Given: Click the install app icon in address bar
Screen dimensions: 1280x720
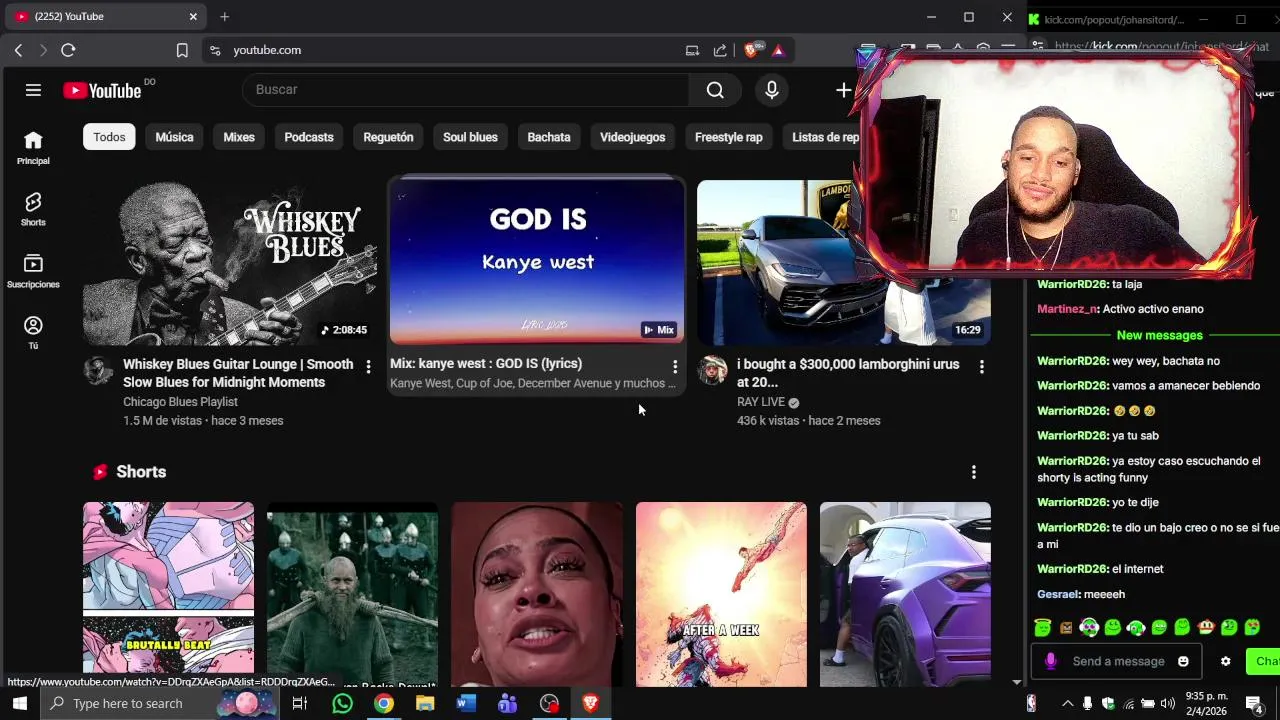Looking at the screenshot, I should tap(692, 50).
